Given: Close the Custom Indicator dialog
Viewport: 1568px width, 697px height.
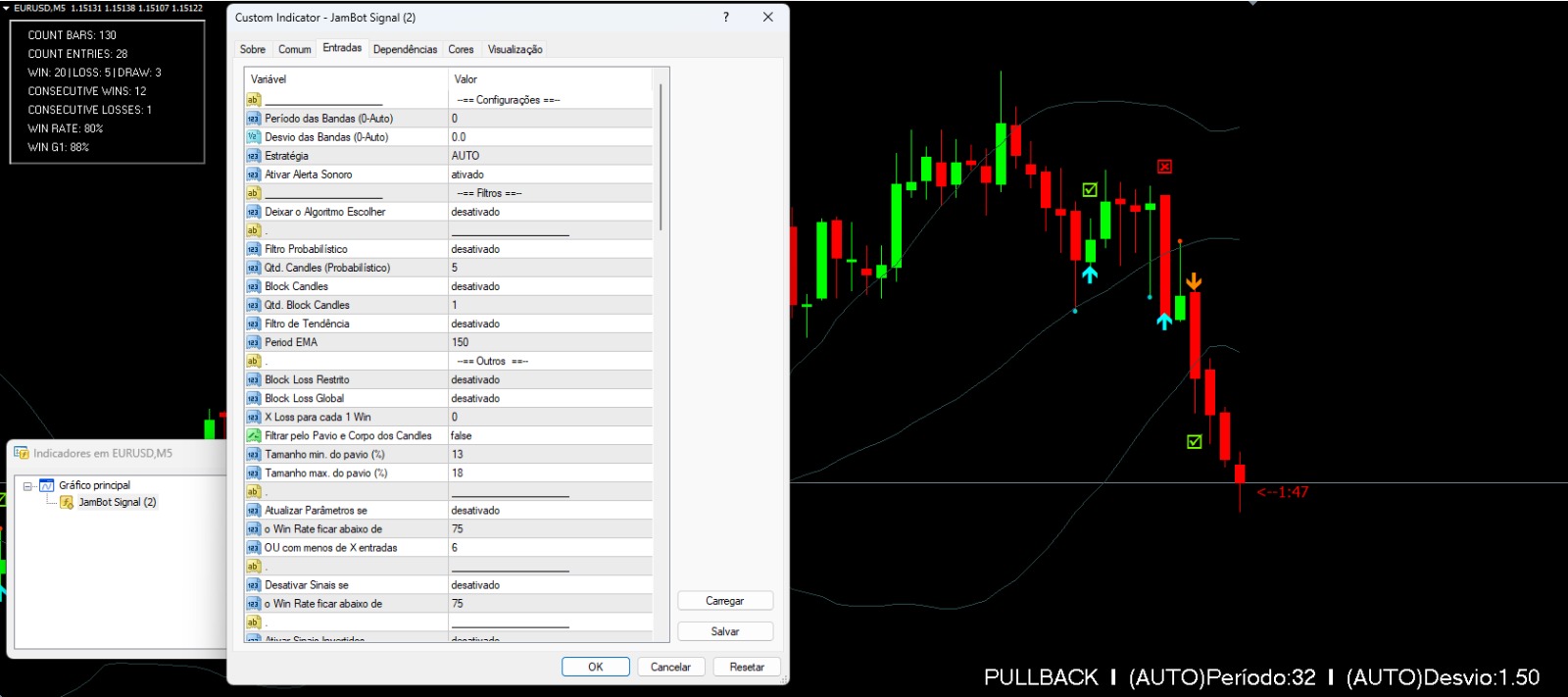Looking at the screenshot, I should [x=768, y=17].
